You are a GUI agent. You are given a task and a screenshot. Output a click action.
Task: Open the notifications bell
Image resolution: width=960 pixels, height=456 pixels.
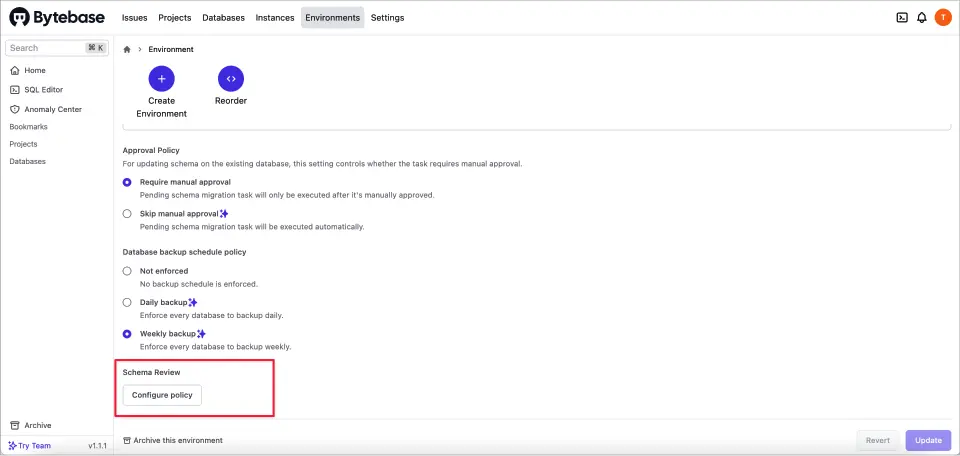coord(922,17)
